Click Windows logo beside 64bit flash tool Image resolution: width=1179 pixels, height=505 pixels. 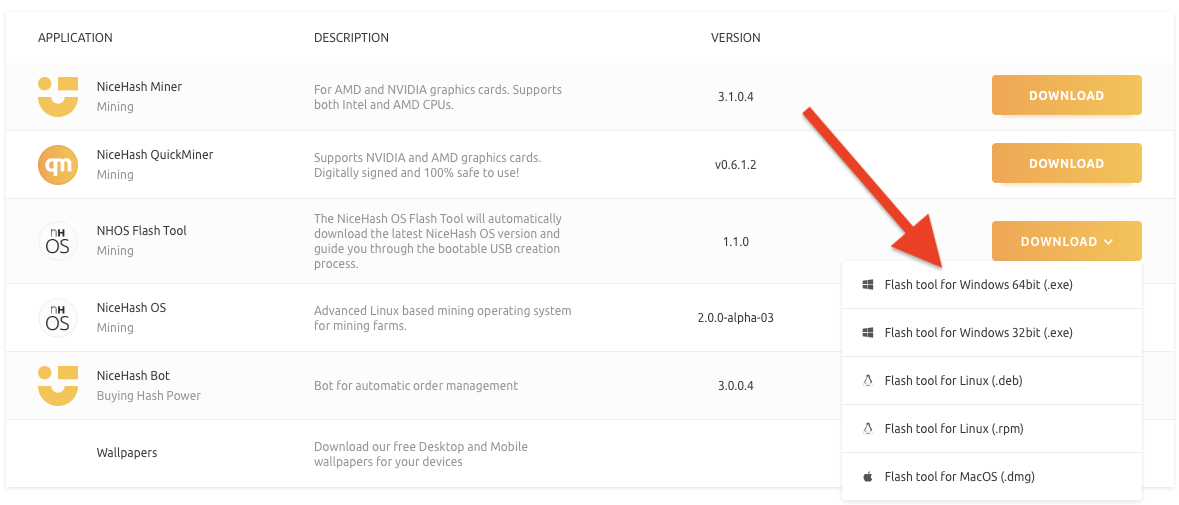point(868,285)
